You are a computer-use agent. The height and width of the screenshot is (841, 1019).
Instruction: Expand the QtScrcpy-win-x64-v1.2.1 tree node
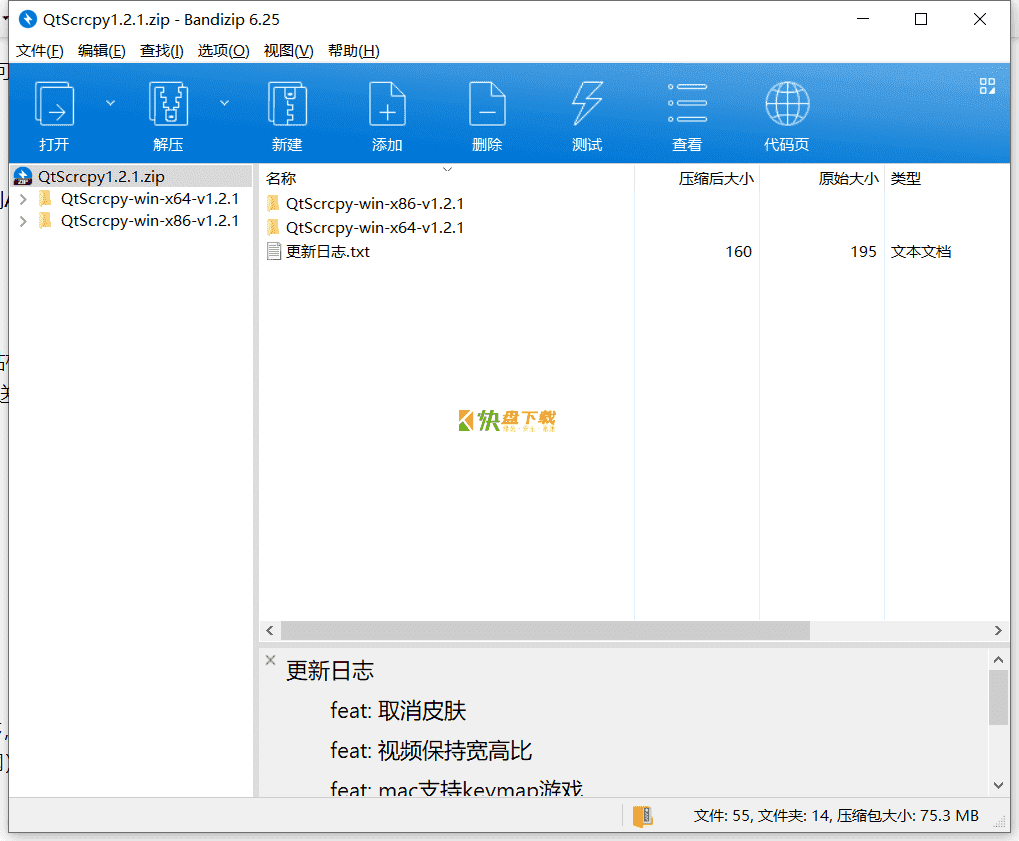pos(23,199)
